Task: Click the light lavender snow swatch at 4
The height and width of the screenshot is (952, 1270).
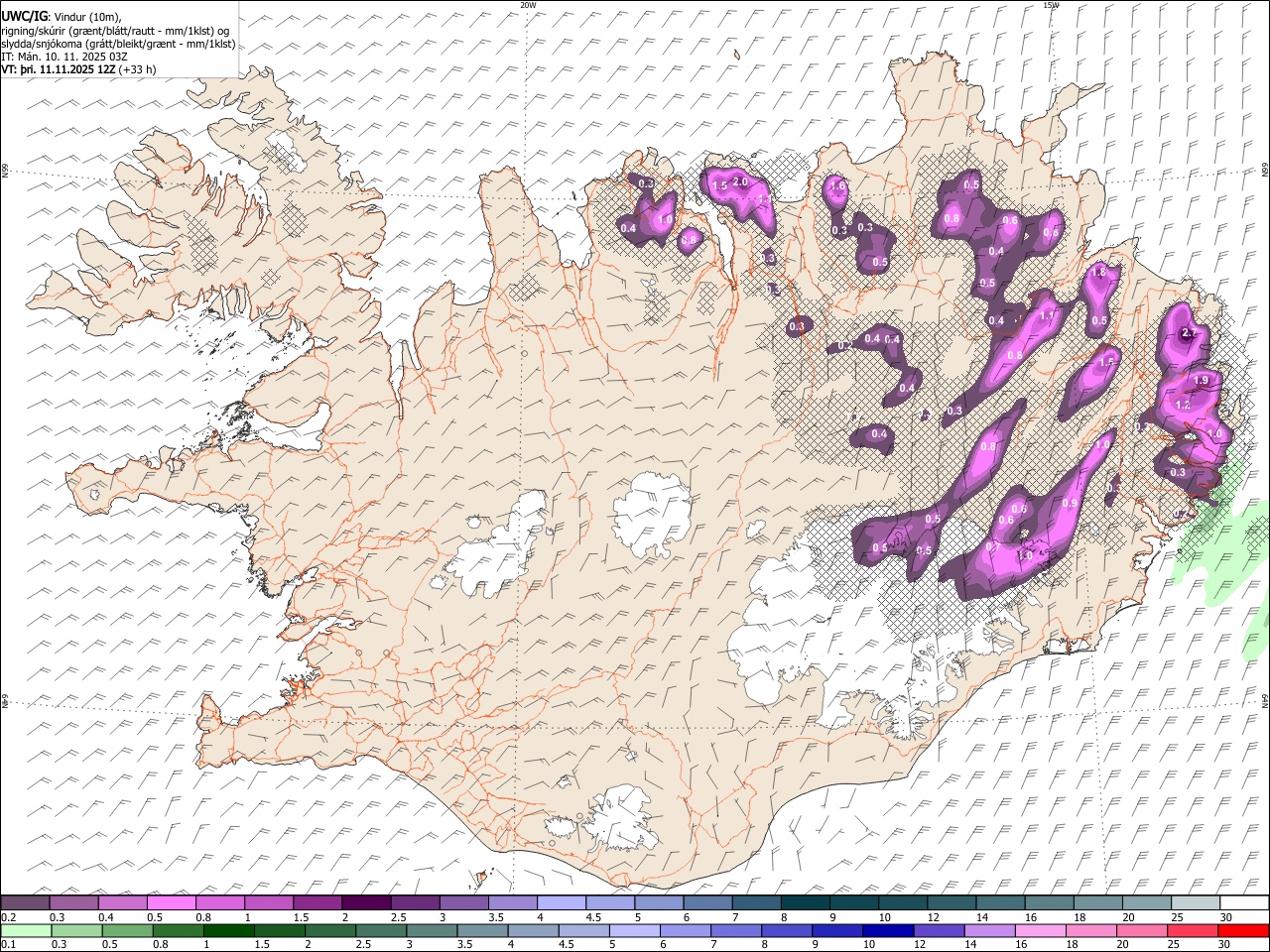Action: click(561, 902)
